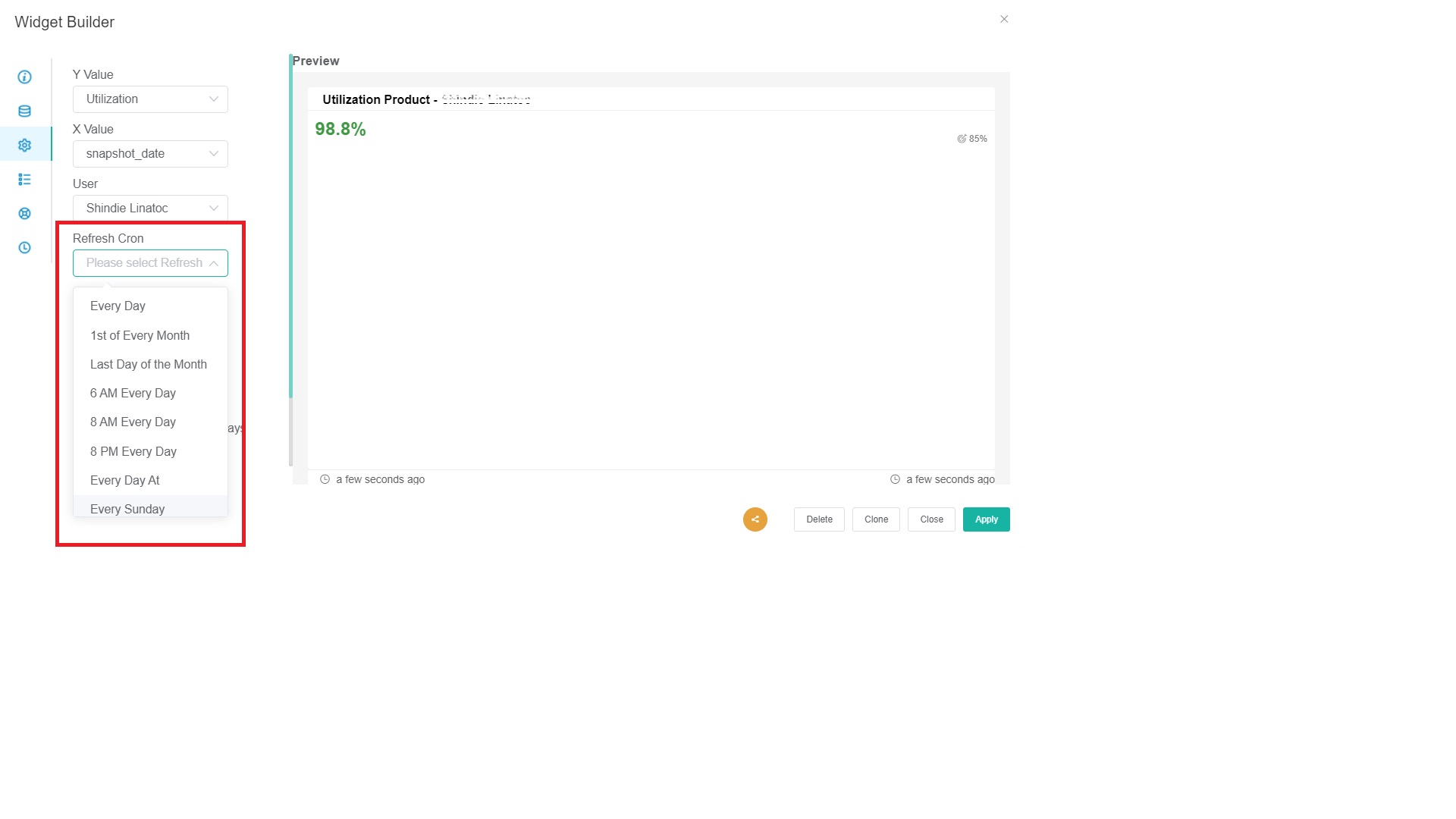Open the info section icon in sidebar
This screenshot has height=819, width=1456.
[x=24, y=77]
